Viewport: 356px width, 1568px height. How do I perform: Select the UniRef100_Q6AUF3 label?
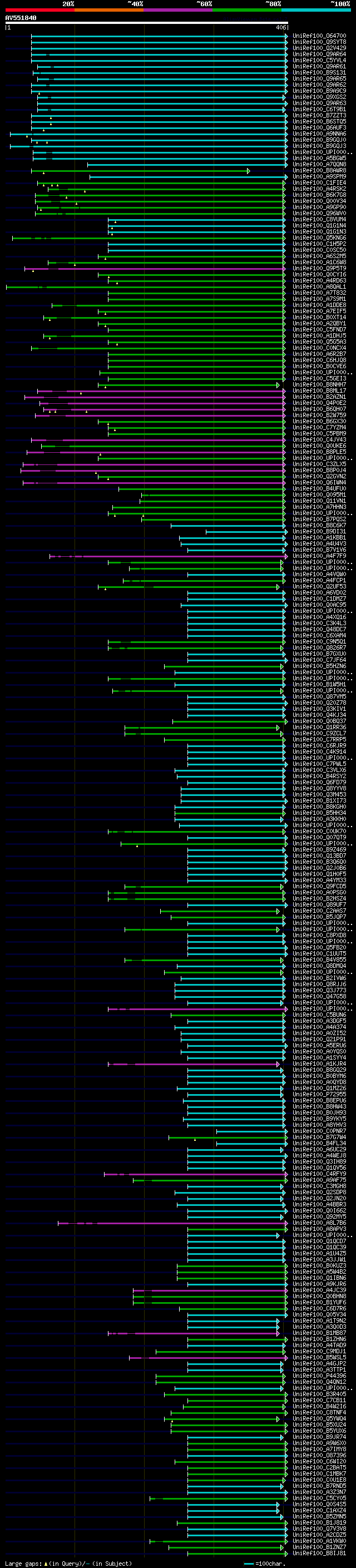[319, 128]
